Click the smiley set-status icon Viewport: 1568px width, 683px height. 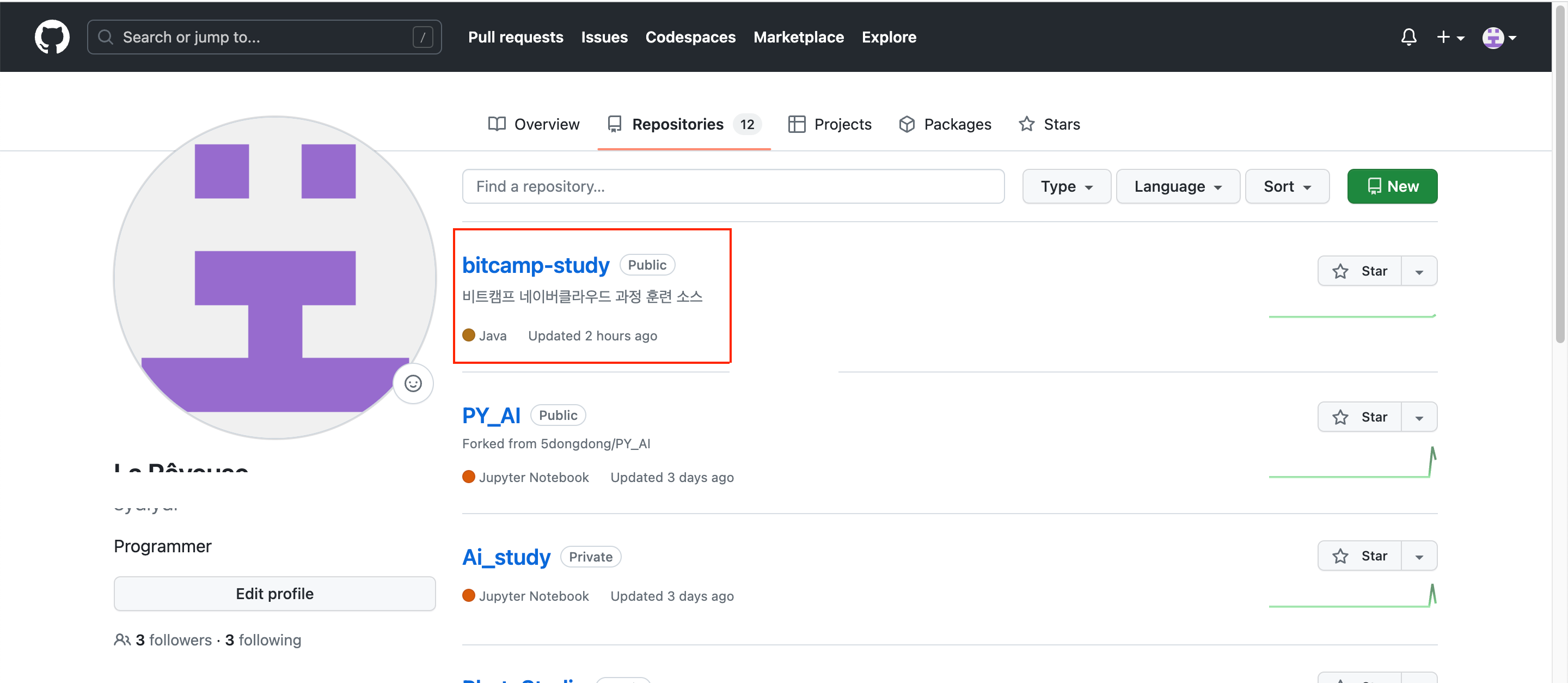point(413,383)
